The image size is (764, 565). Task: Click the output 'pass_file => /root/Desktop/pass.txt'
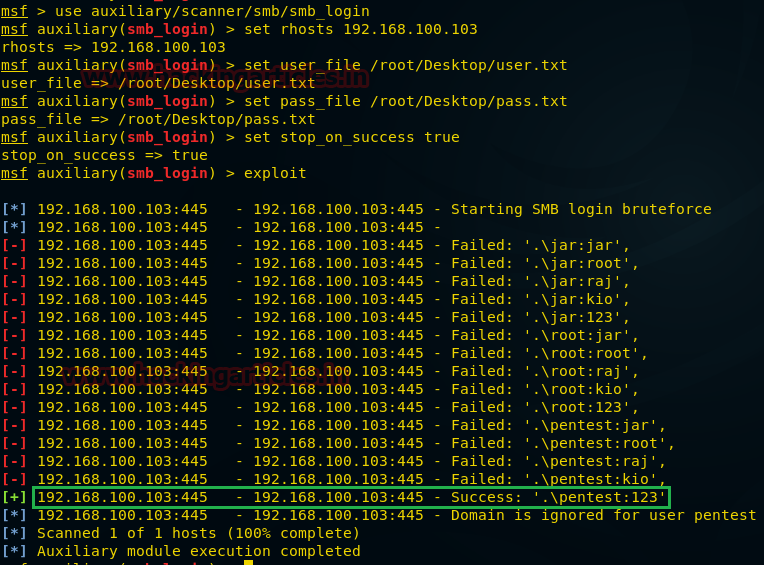[x=158, y=119]
